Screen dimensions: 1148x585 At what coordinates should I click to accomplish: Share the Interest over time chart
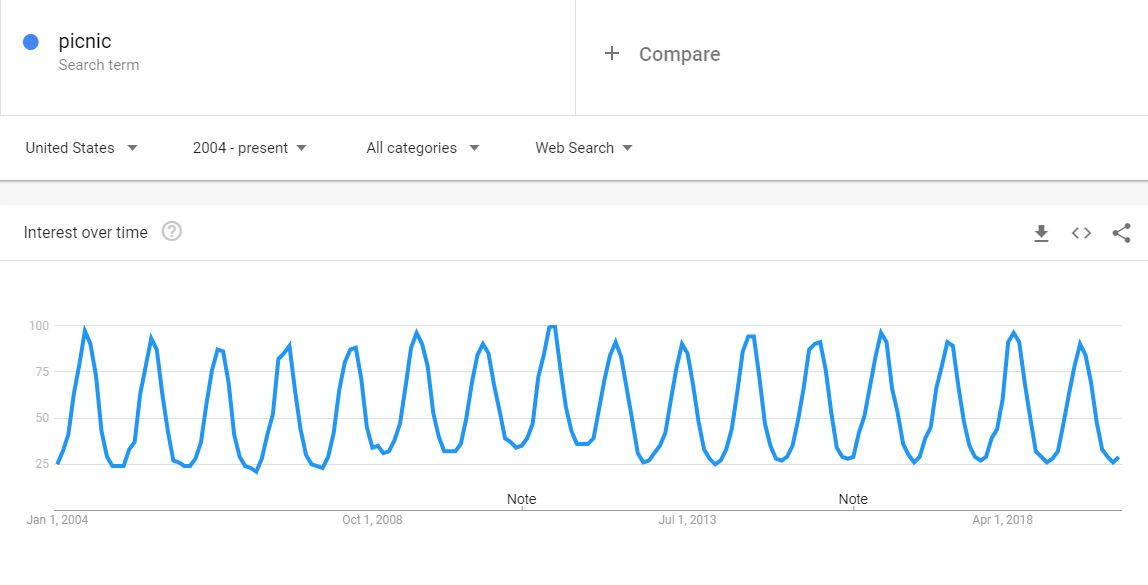(x=1121, y=233)
